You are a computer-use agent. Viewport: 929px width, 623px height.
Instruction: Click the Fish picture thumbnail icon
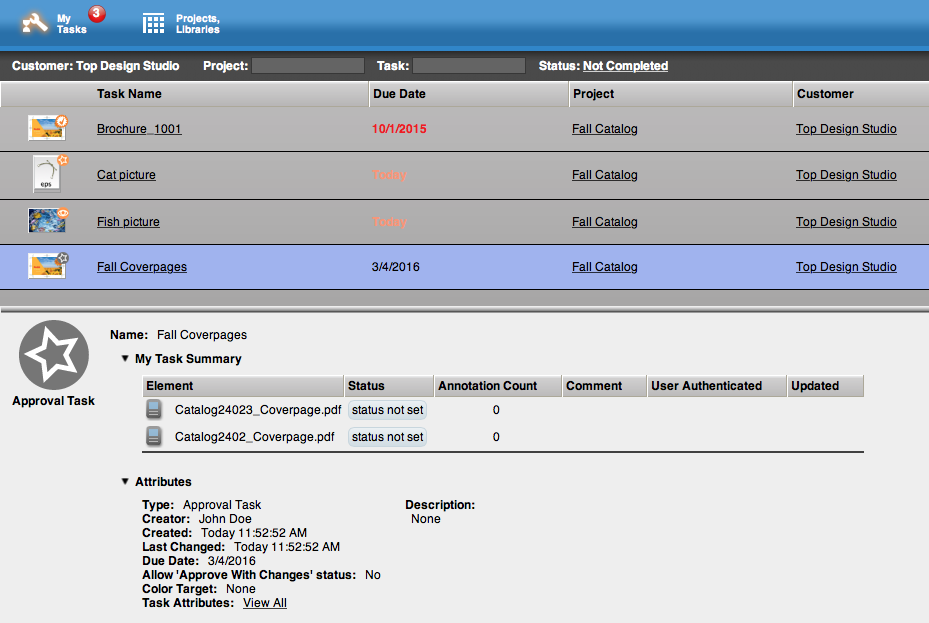pos(47,221)
